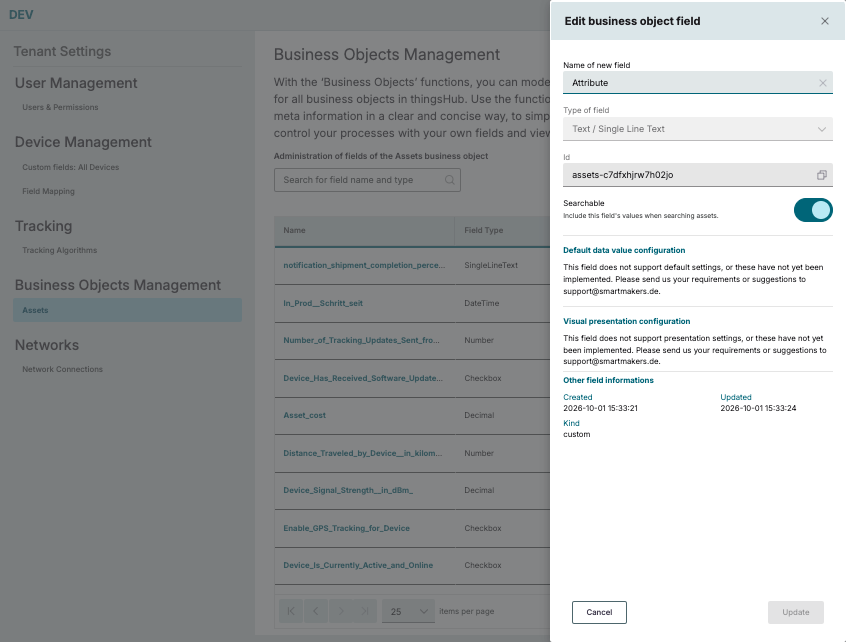The image size is (846, 642).
Task: Open Asset_cost field
Action: (x=305, y=415)
